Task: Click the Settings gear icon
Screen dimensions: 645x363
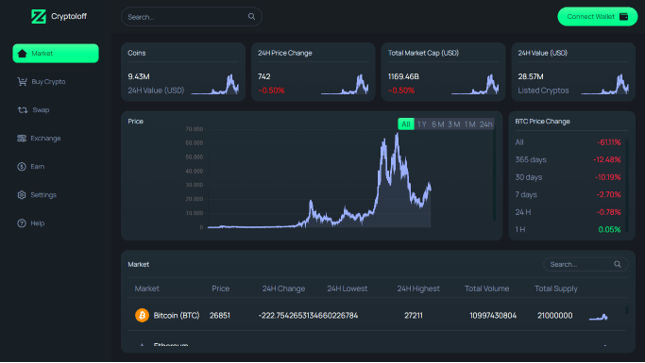Action: (x=22, y=195)
